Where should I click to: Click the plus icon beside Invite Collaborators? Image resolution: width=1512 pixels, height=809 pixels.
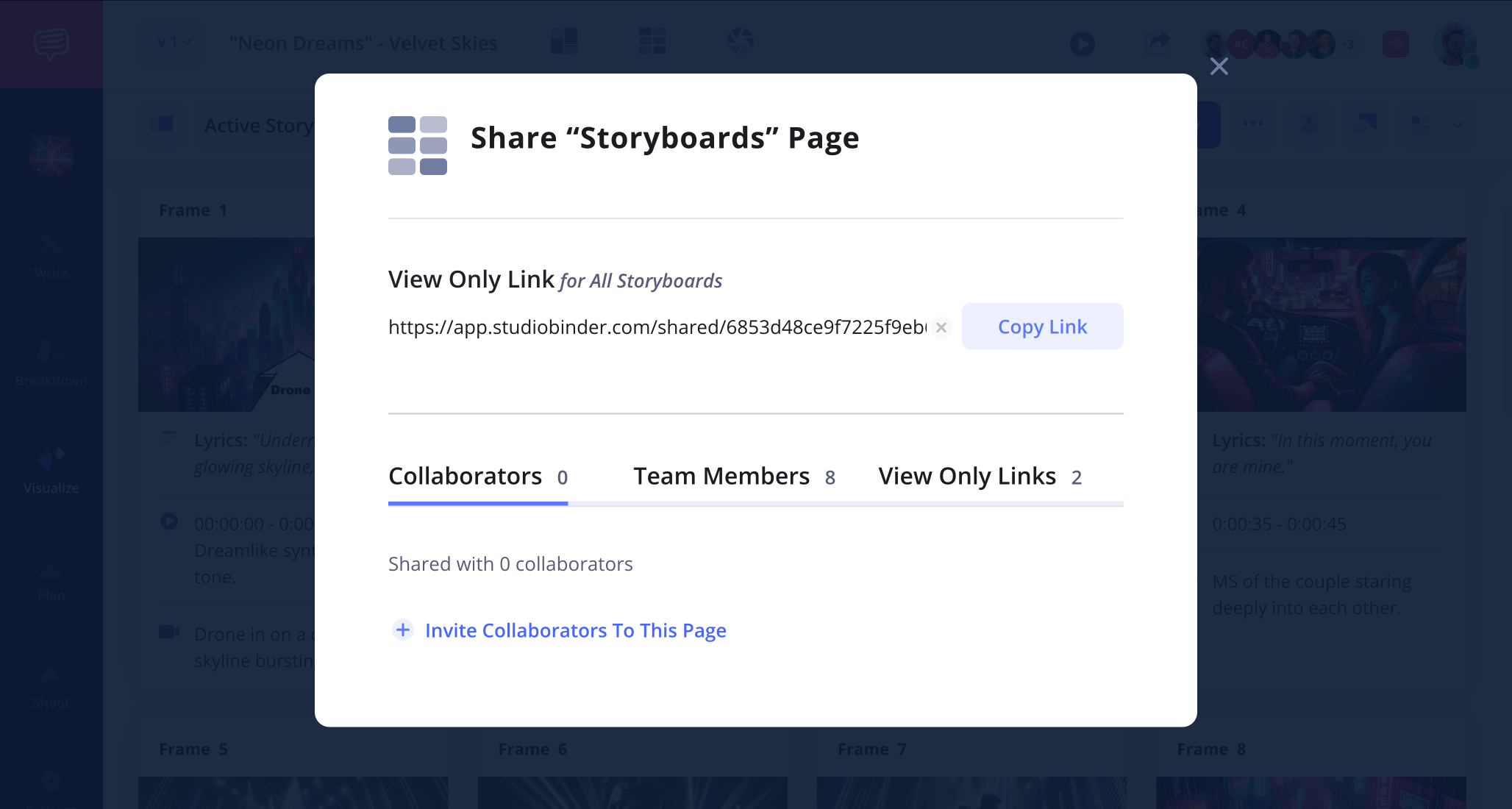402,630
